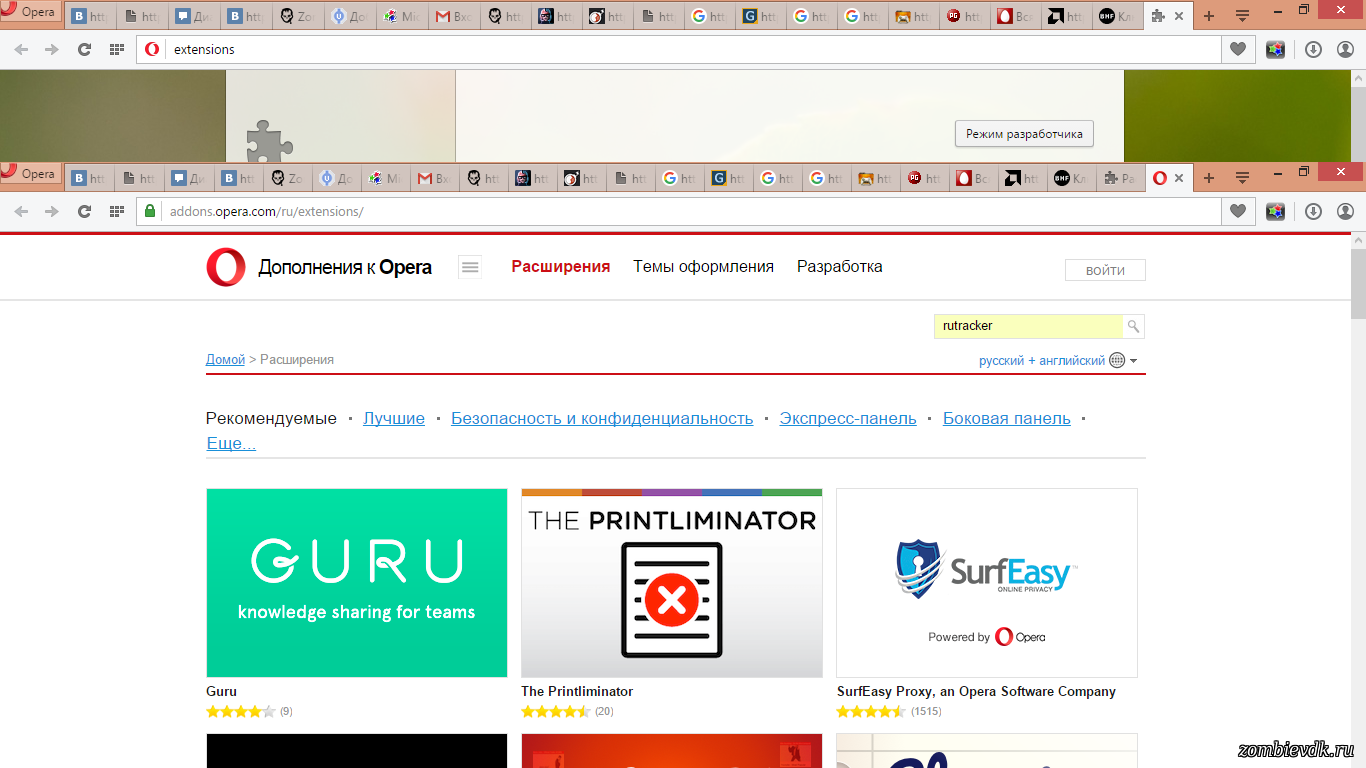
Task: Open the hamburger menu beside 'Дополнения к Opera'
Action: tap(470, 267)
